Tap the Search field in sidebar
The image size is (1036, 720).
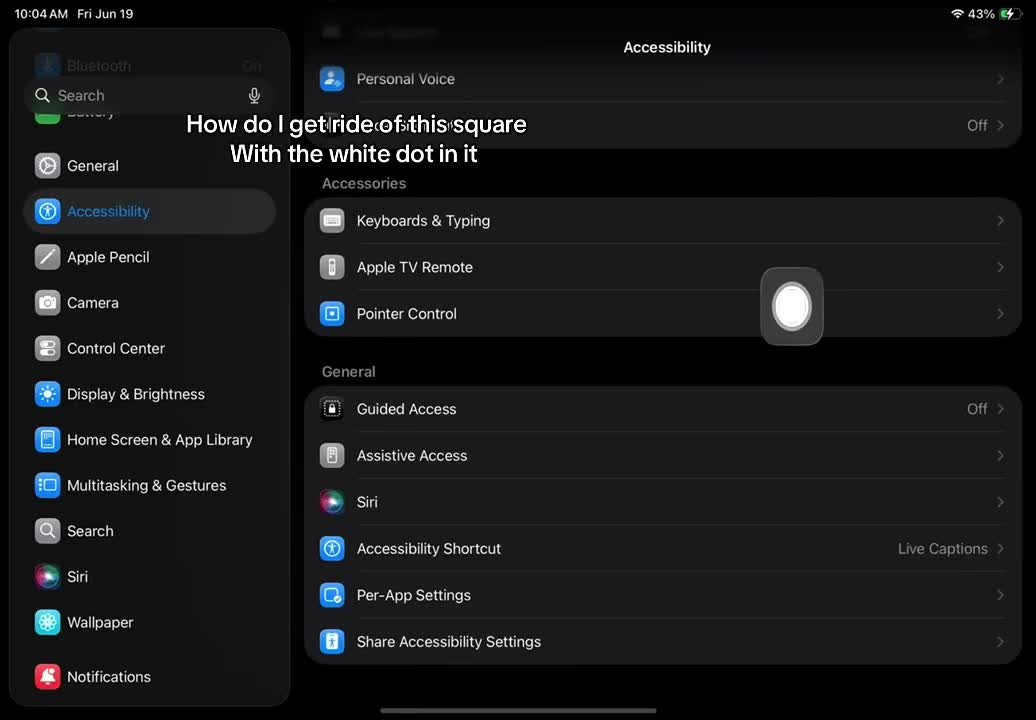click(149, 96)
